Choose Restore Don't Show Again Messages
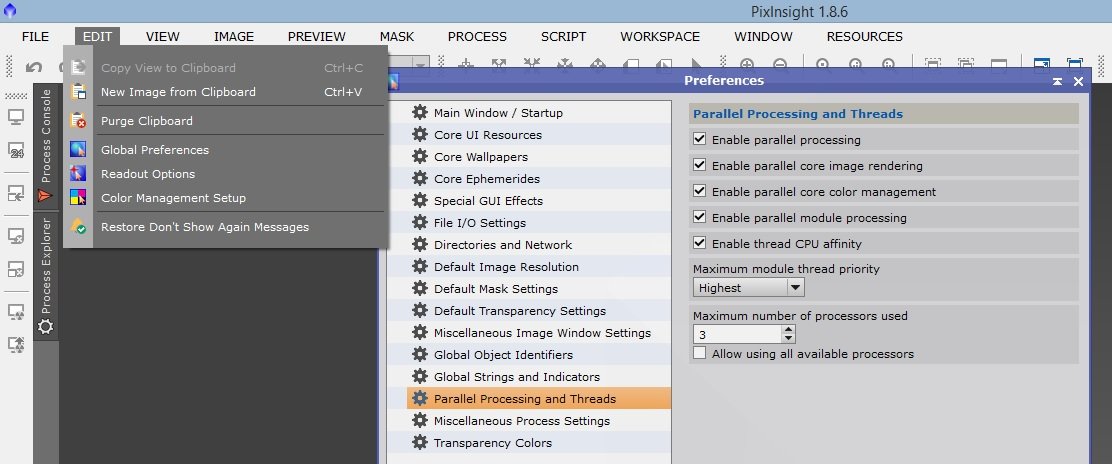The image size is (1112, 464). [x=205, y=227]
